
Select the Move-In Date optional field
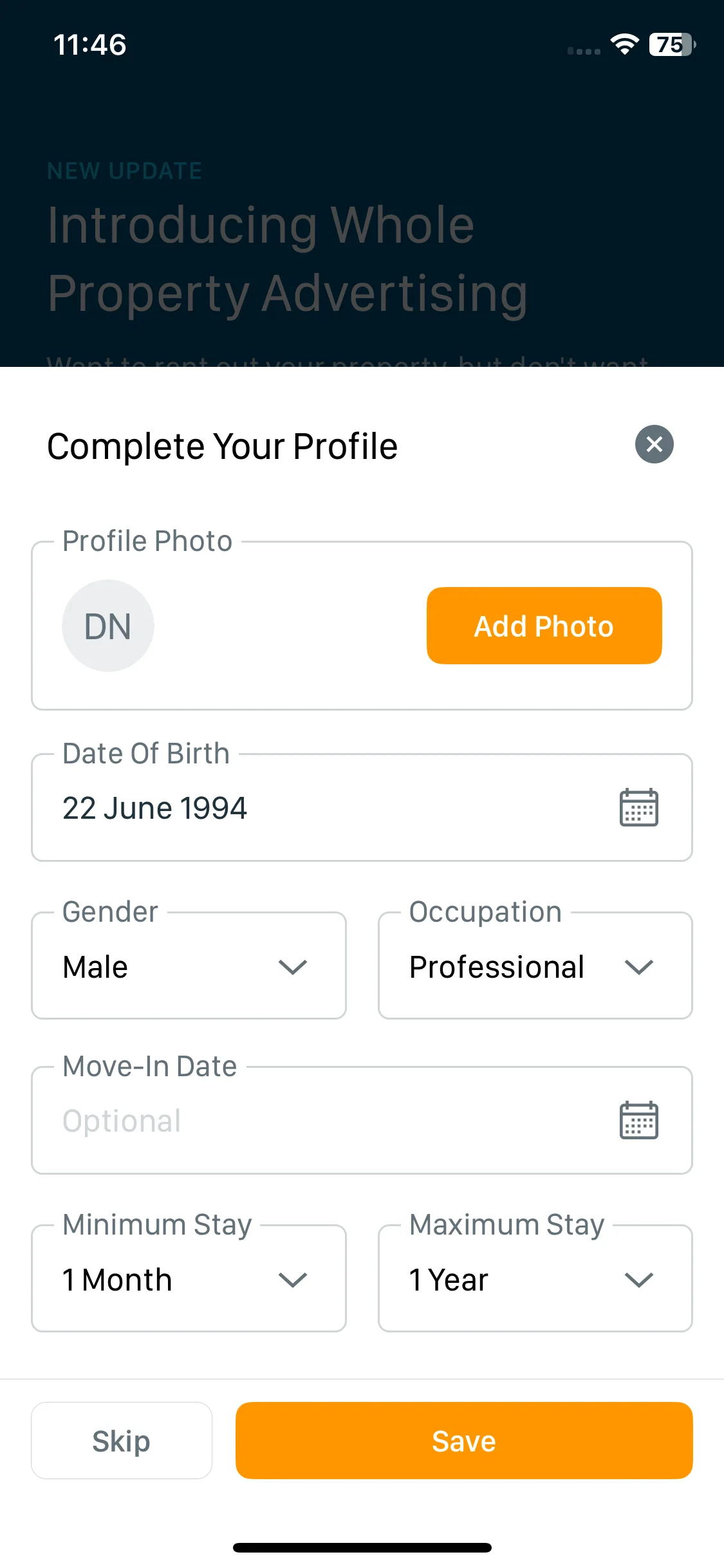tap(362, 1120)
